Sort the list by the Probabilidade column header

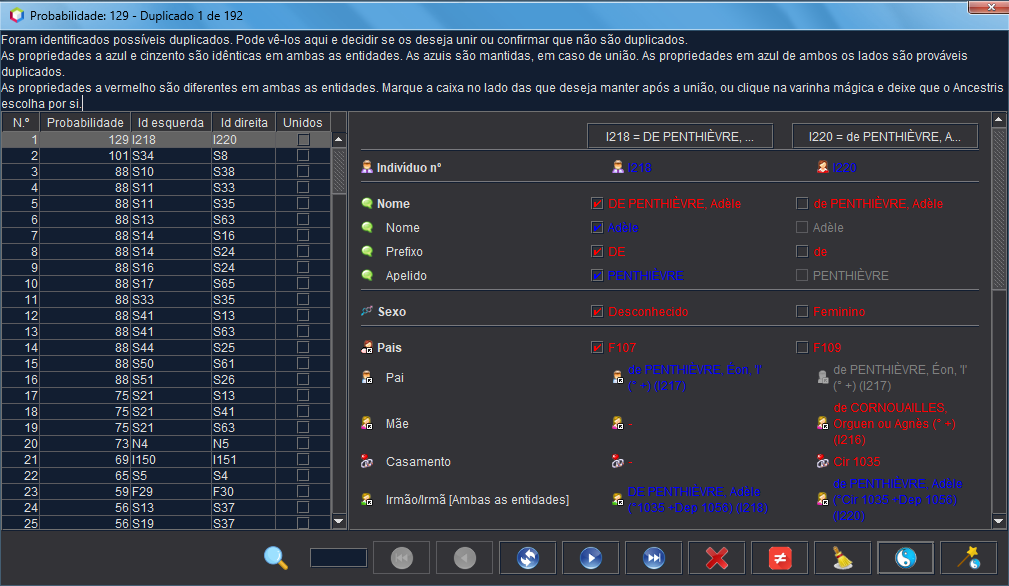click(x=86, y=122)
